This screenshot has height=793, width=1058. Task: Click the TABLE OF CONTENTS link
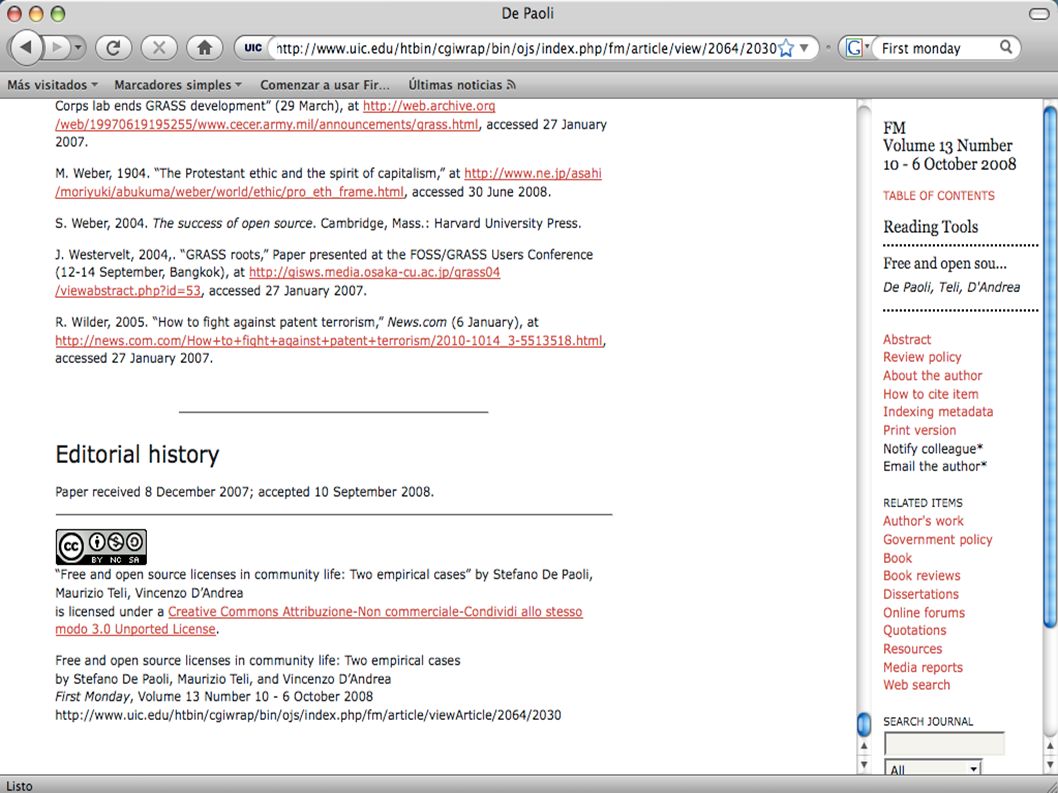coord(939,196)
